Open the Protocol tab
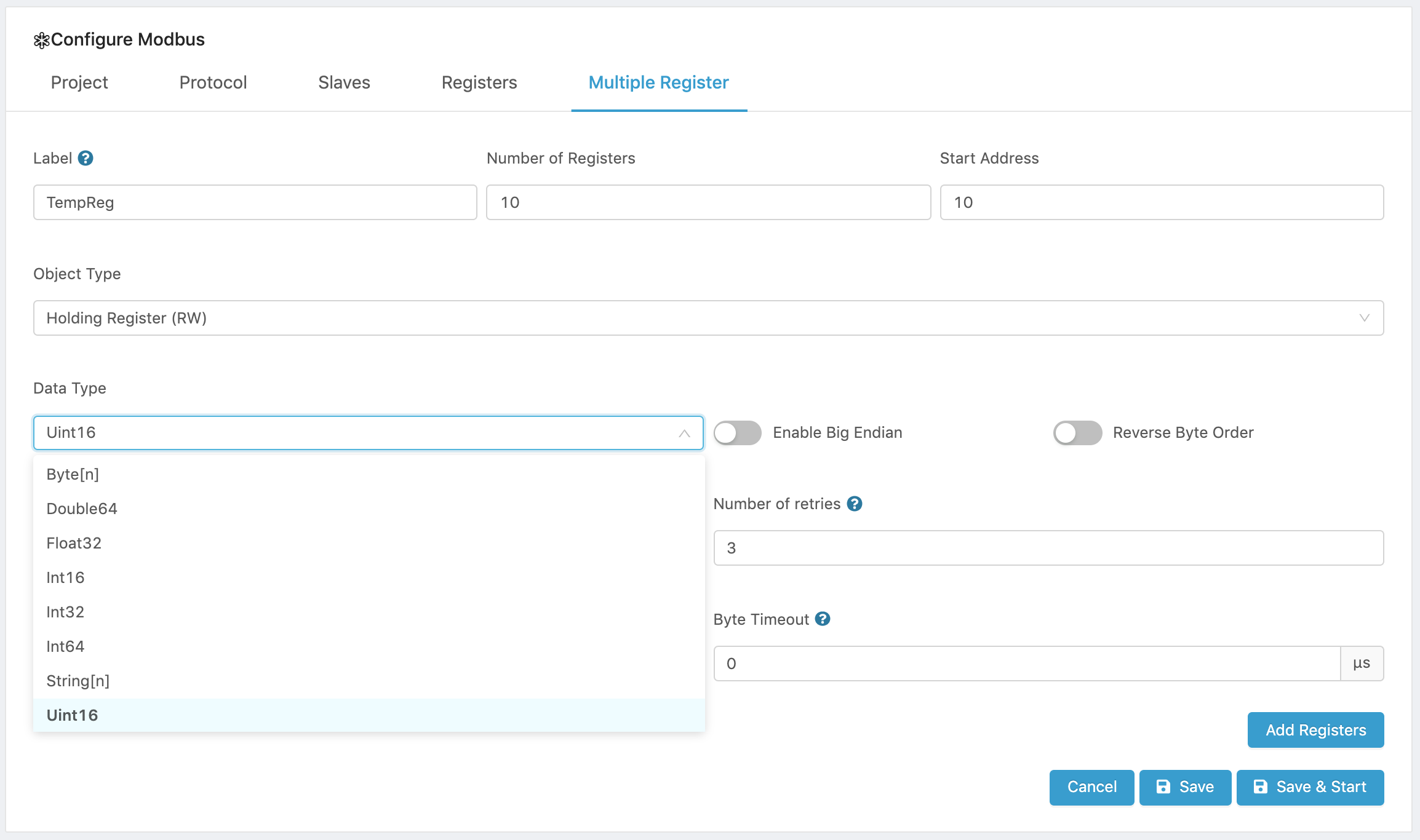Viewport: 1420px width, 840px height. click(x=213, y=82)
